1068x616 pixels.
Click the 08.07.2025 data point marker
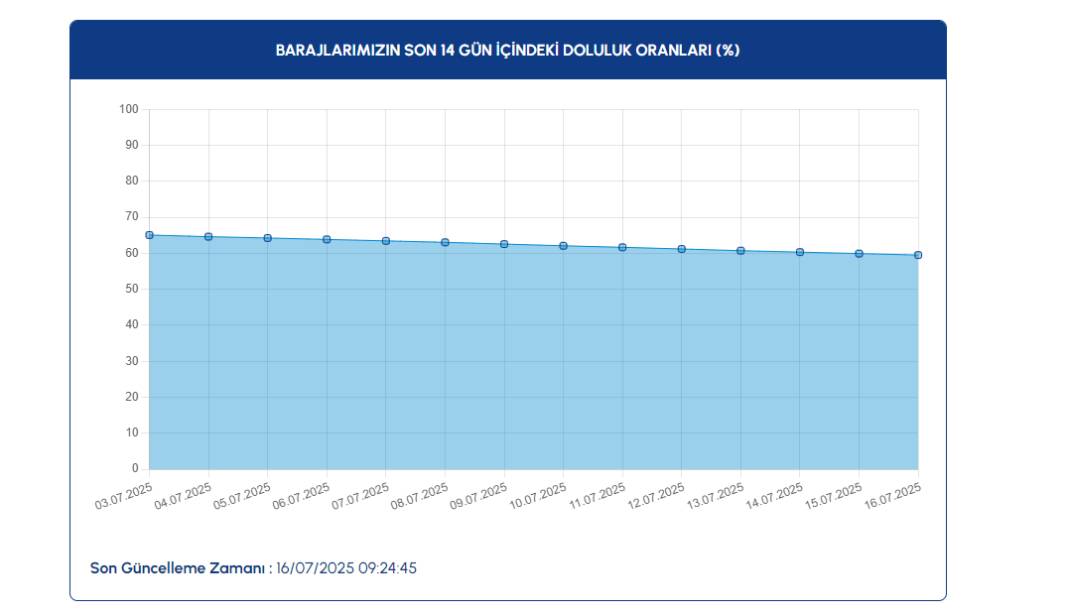445,243
